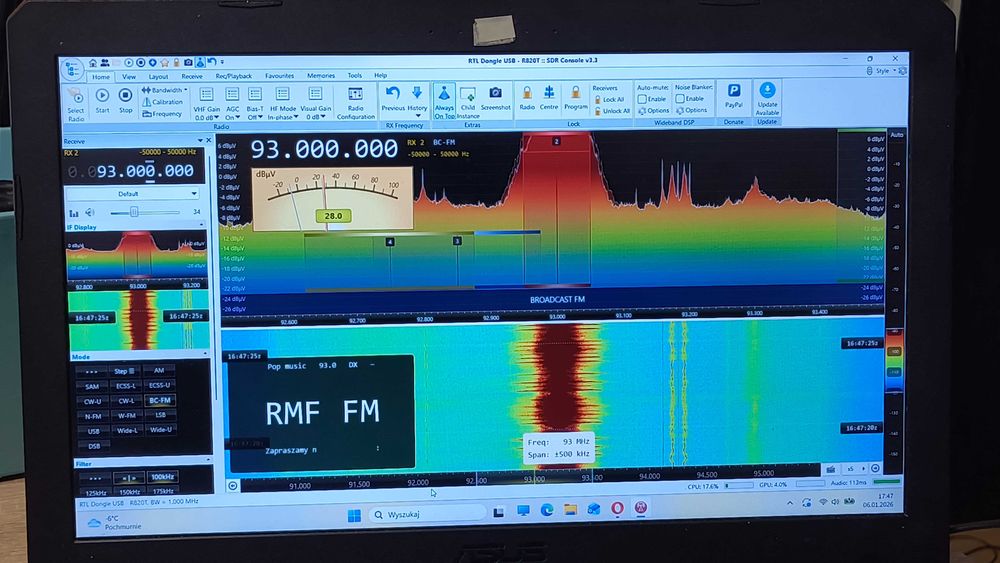Open the Bandwidth dropdown
Screen dimensions: 1000x563
165,90
